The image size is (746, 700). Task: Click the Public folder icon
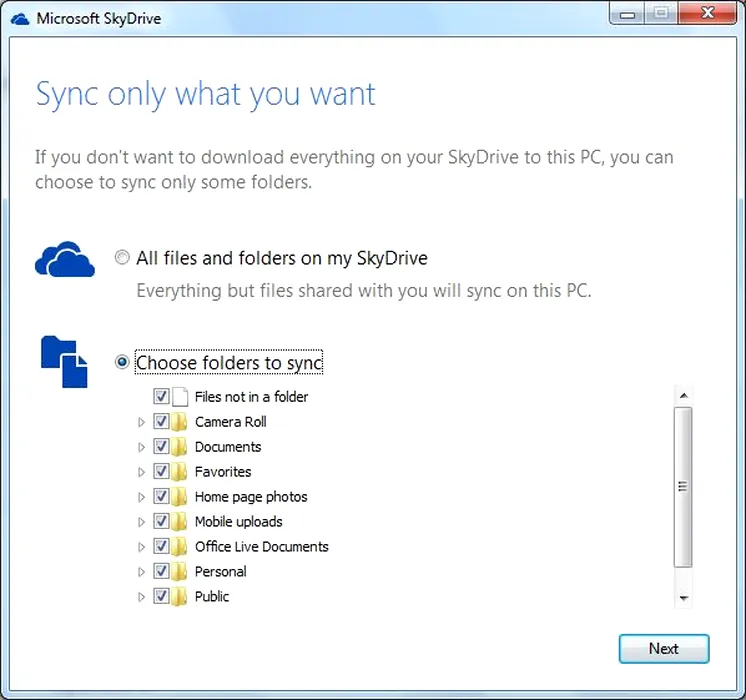[x=179, y=597]
